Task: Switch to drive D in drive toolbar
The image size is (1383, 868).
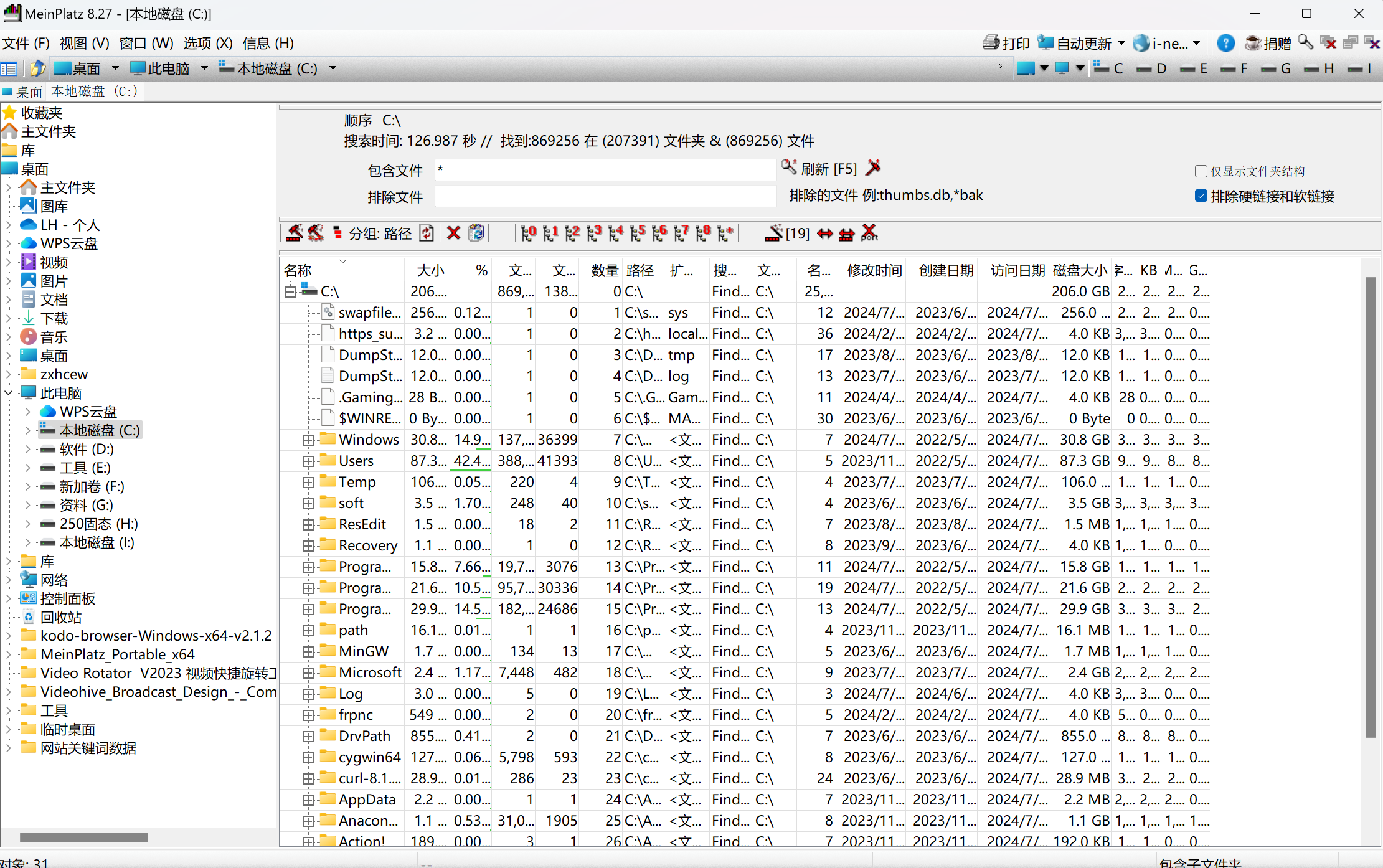Action: (x=1152, y=68)
